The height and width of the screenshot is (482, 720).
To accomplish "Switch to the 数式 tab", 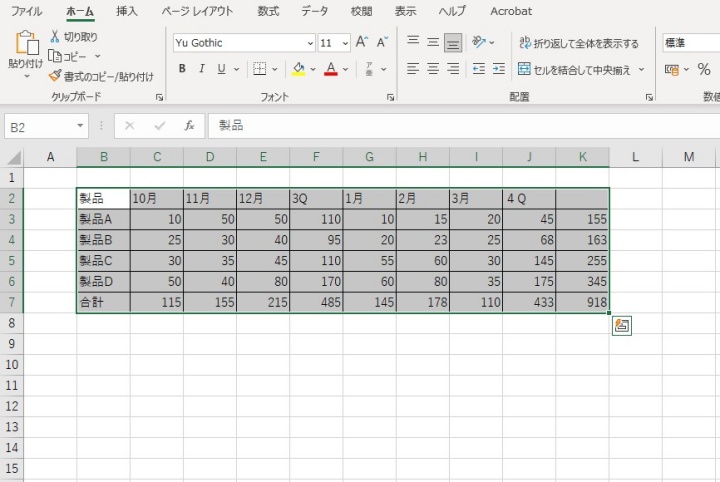I will pos(268,11).
